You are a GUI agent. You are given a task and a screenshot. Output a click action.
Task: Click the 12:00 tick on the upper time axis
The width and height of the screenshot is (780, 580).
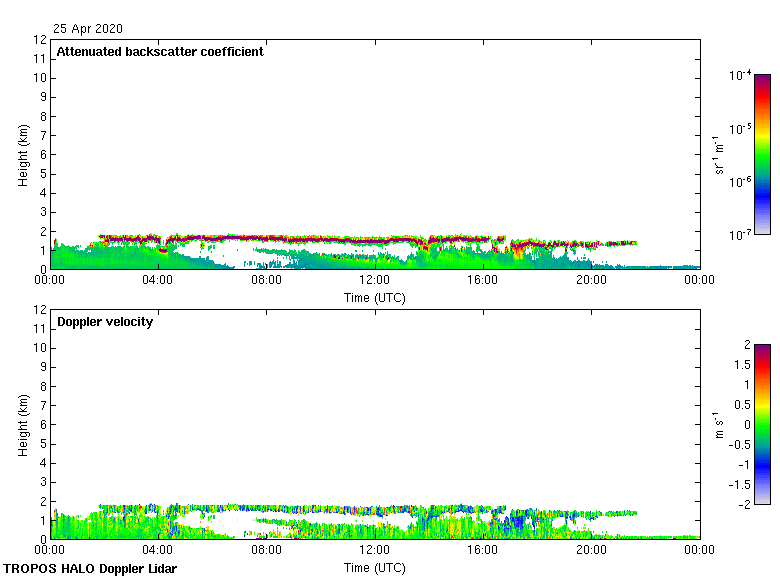374,282
